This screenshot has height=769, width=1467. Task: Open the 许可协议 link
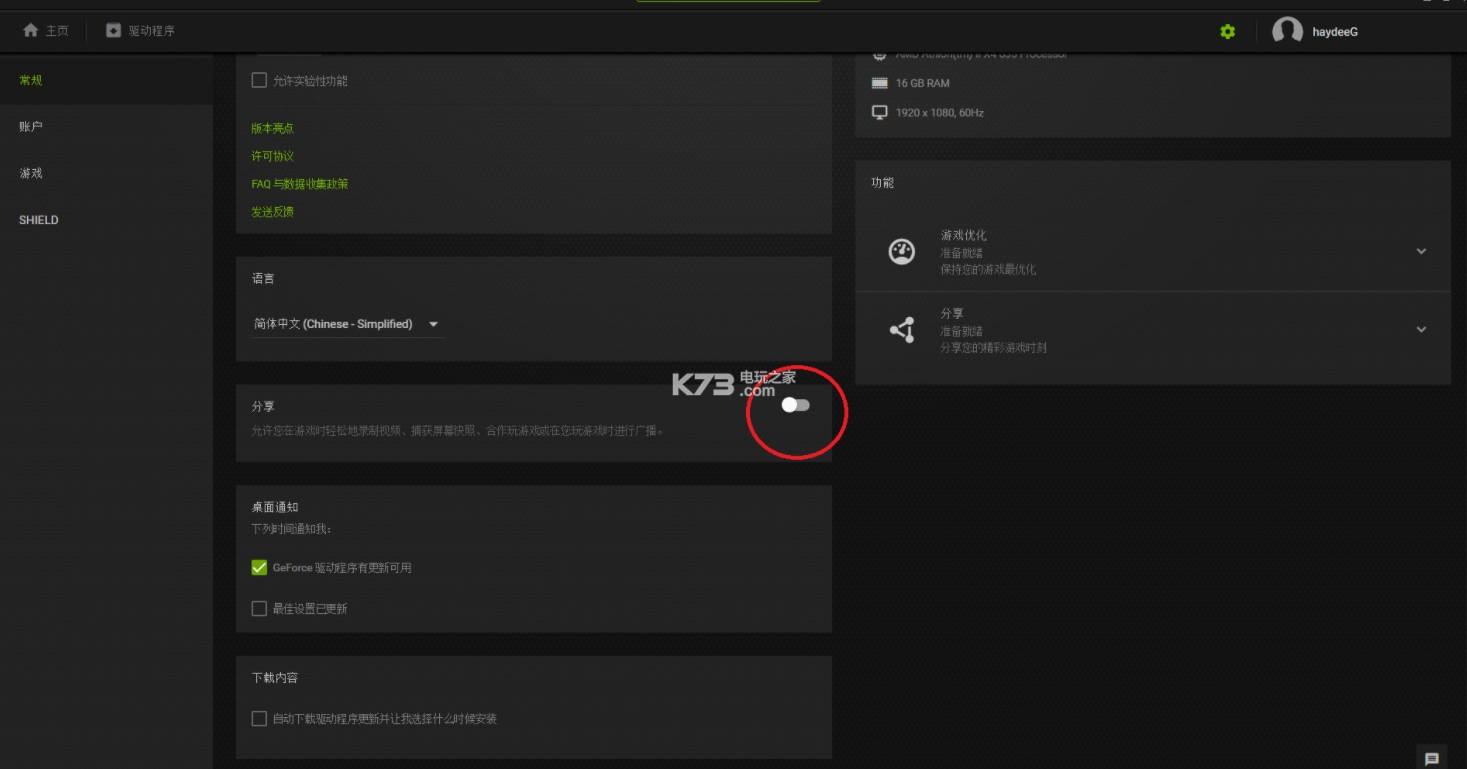tap(272, 156)
